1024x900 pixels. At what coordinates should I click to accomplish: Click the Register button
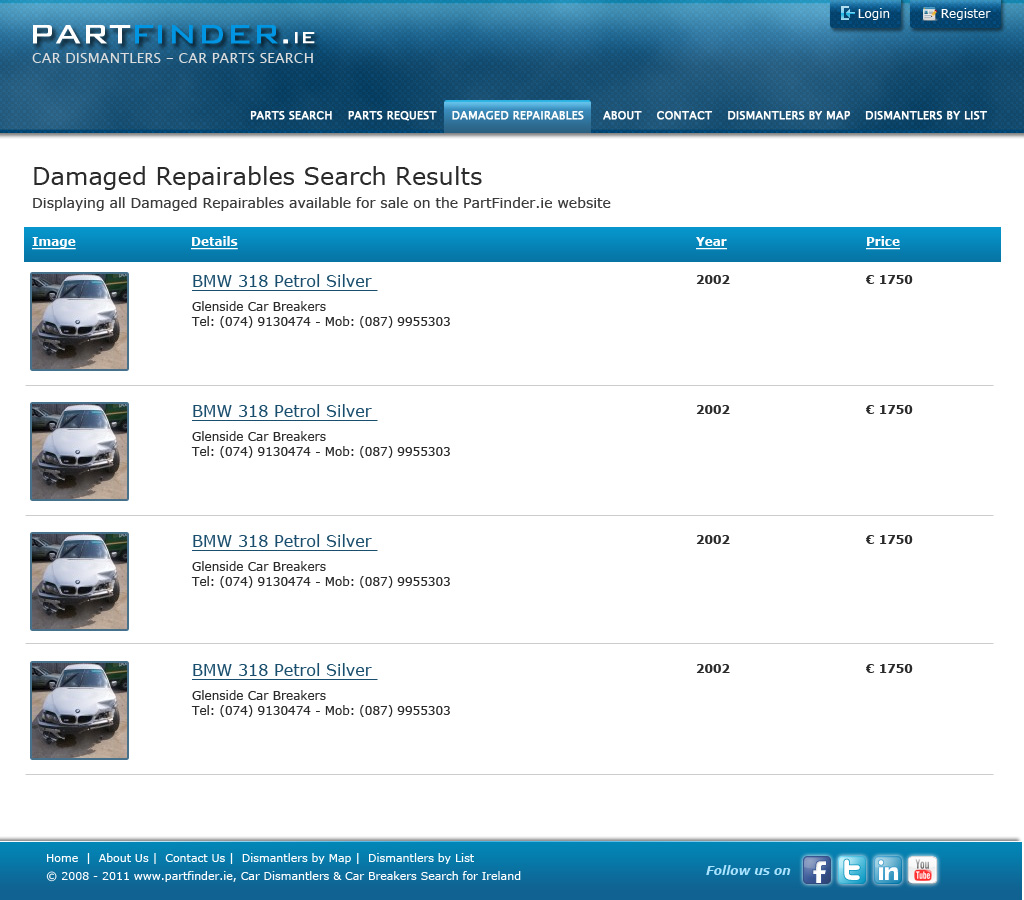pos(956,14)
